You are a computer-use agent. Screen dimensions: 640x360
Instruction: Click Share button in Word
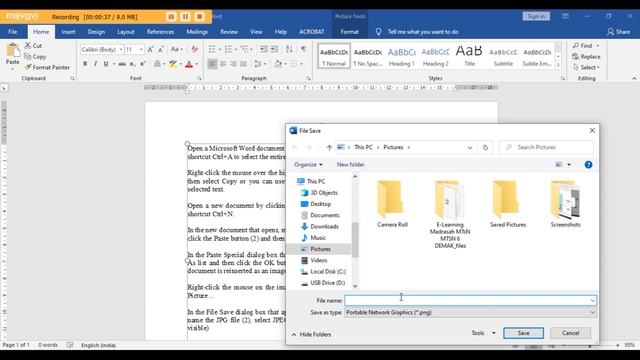tap(618, 32)
